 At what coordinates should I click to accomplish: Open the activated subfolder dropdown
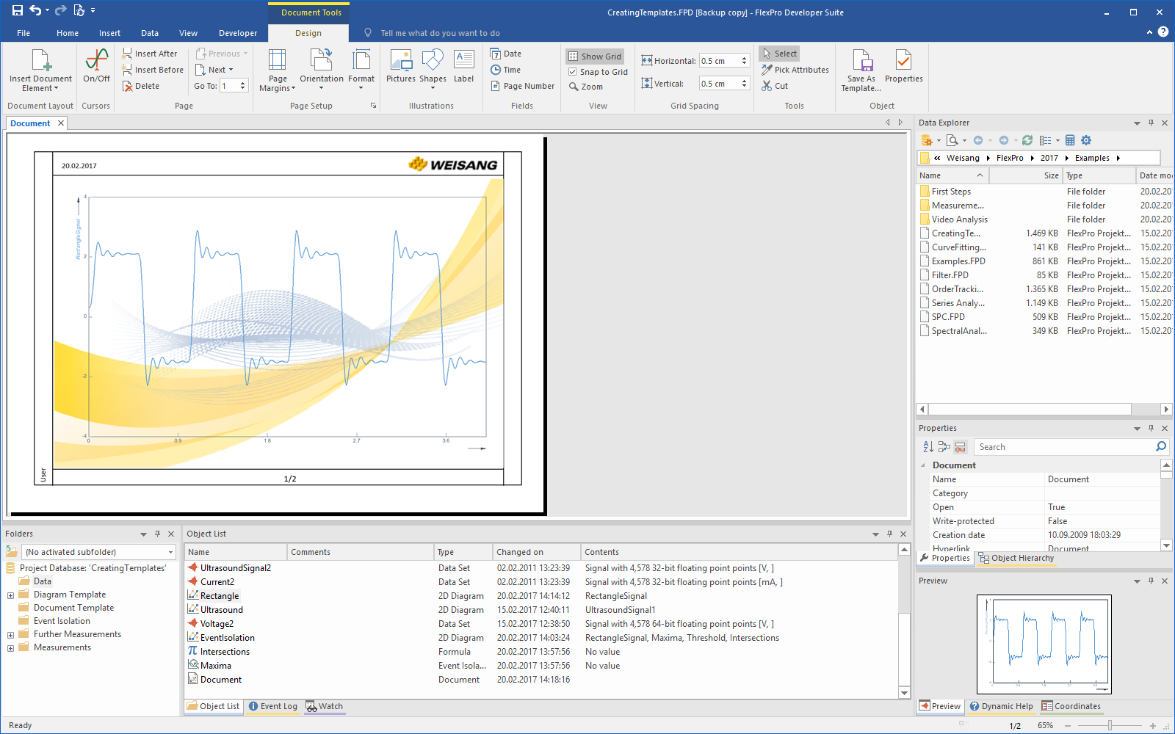click(171, 552)
